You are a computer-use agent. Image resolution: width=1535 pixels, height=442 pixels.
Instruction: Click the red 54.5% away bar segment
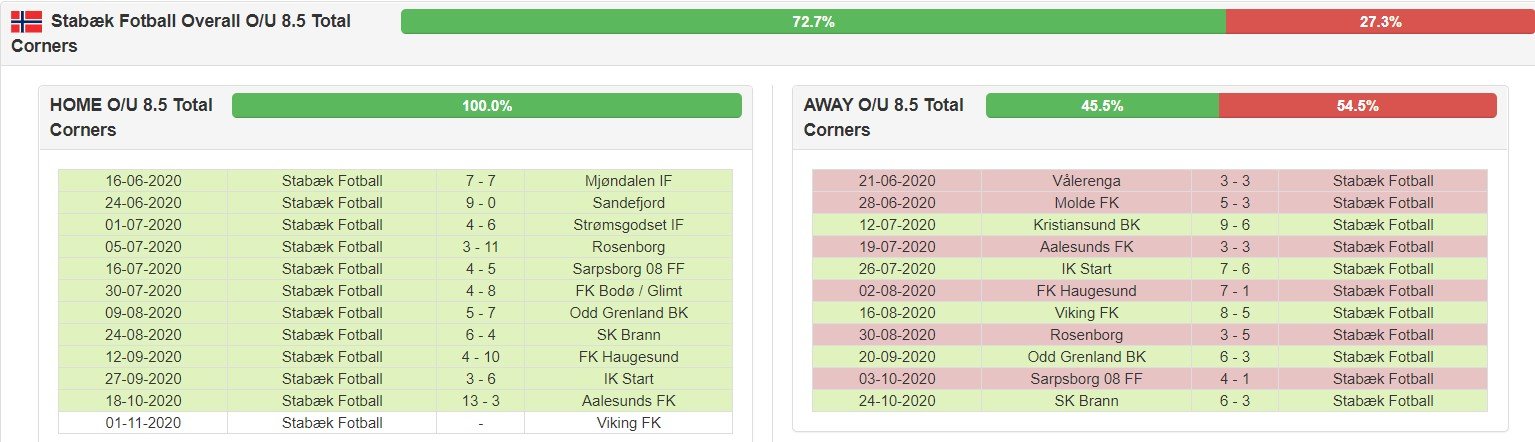1357,105
